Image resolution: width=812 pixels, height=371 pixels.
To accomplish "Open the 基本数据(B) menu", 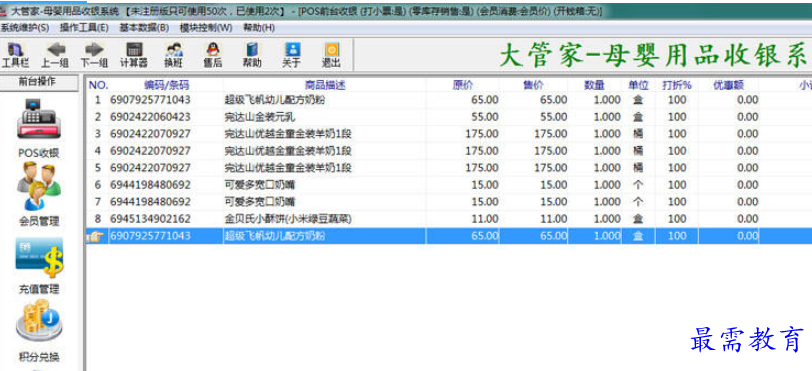I will coord(144,27).
